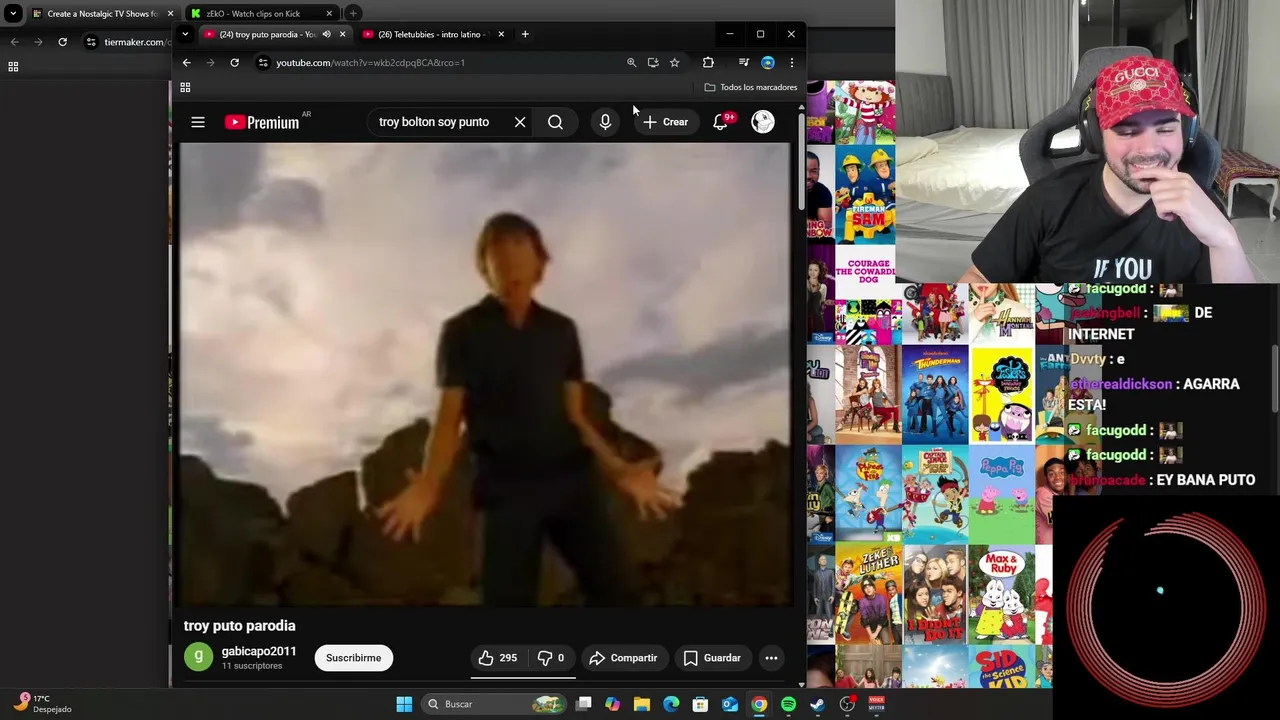Select The Thundermans show thumbnail
Screen dimensions: 1280x720
tap(935, 395)
